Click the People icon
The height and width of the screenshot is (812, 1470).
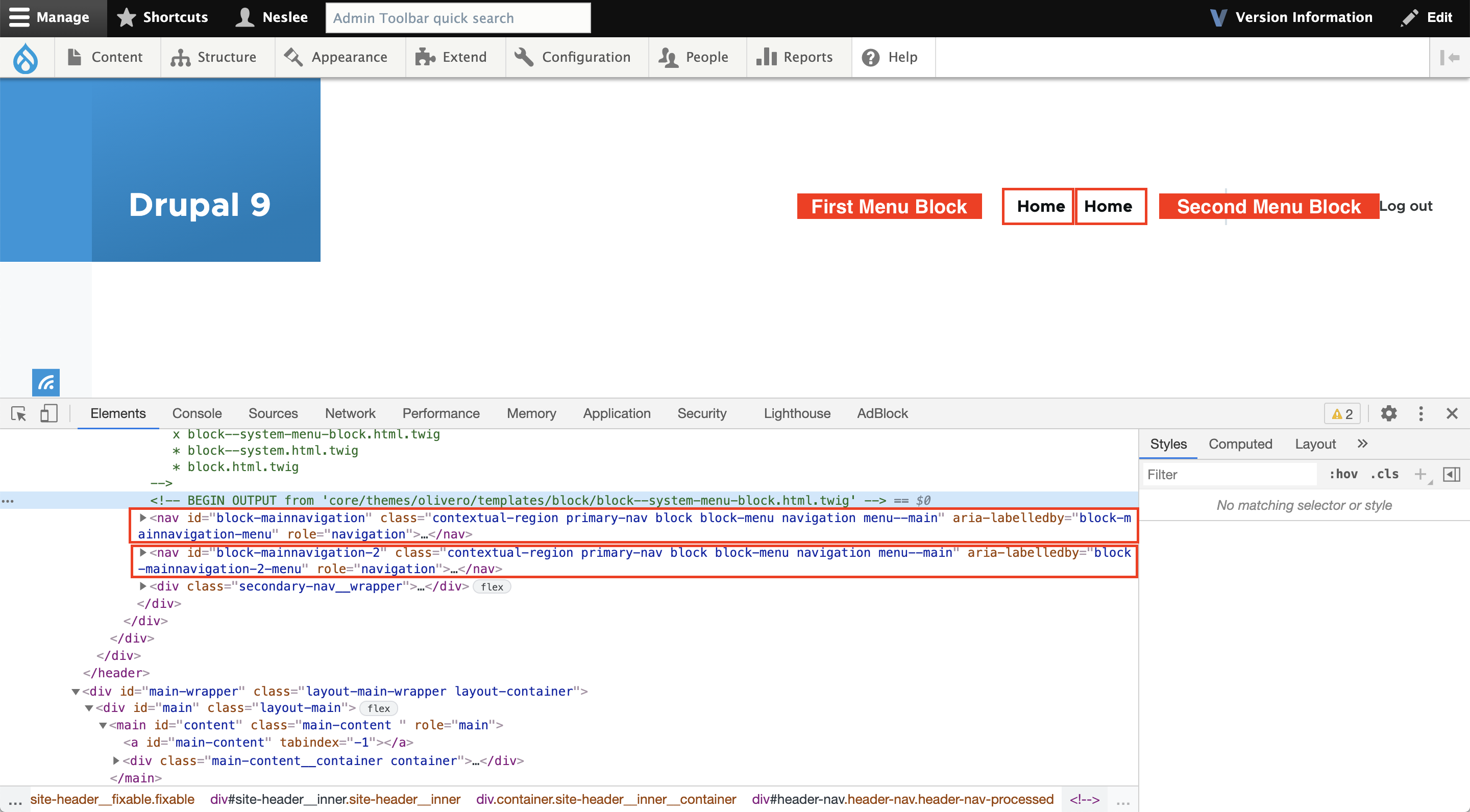pyautogui.click(x=669, y=57)
